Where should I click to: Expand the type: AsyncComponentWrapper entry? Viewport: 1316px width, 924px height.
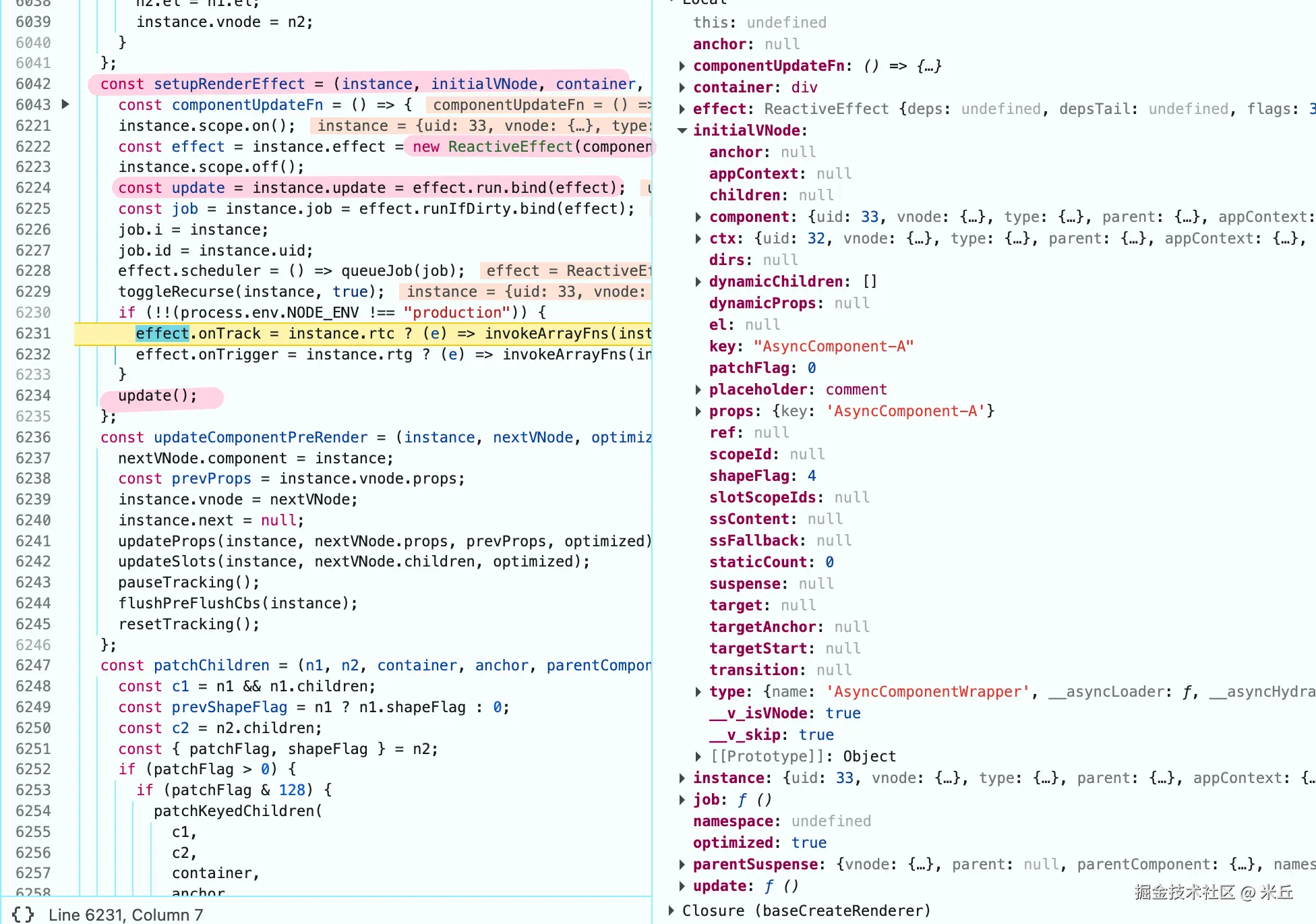[x=698, y=692]
